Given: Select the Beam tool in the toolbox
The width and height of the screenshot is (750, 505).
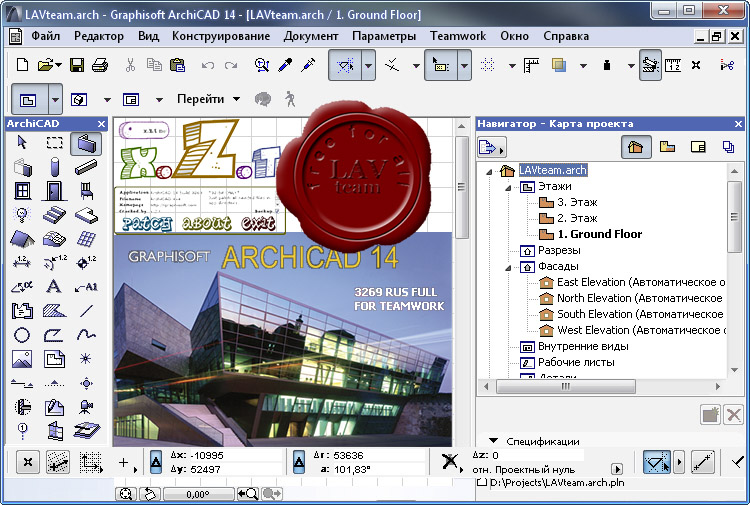Looking at the screenshot, I should coord(86,167).
